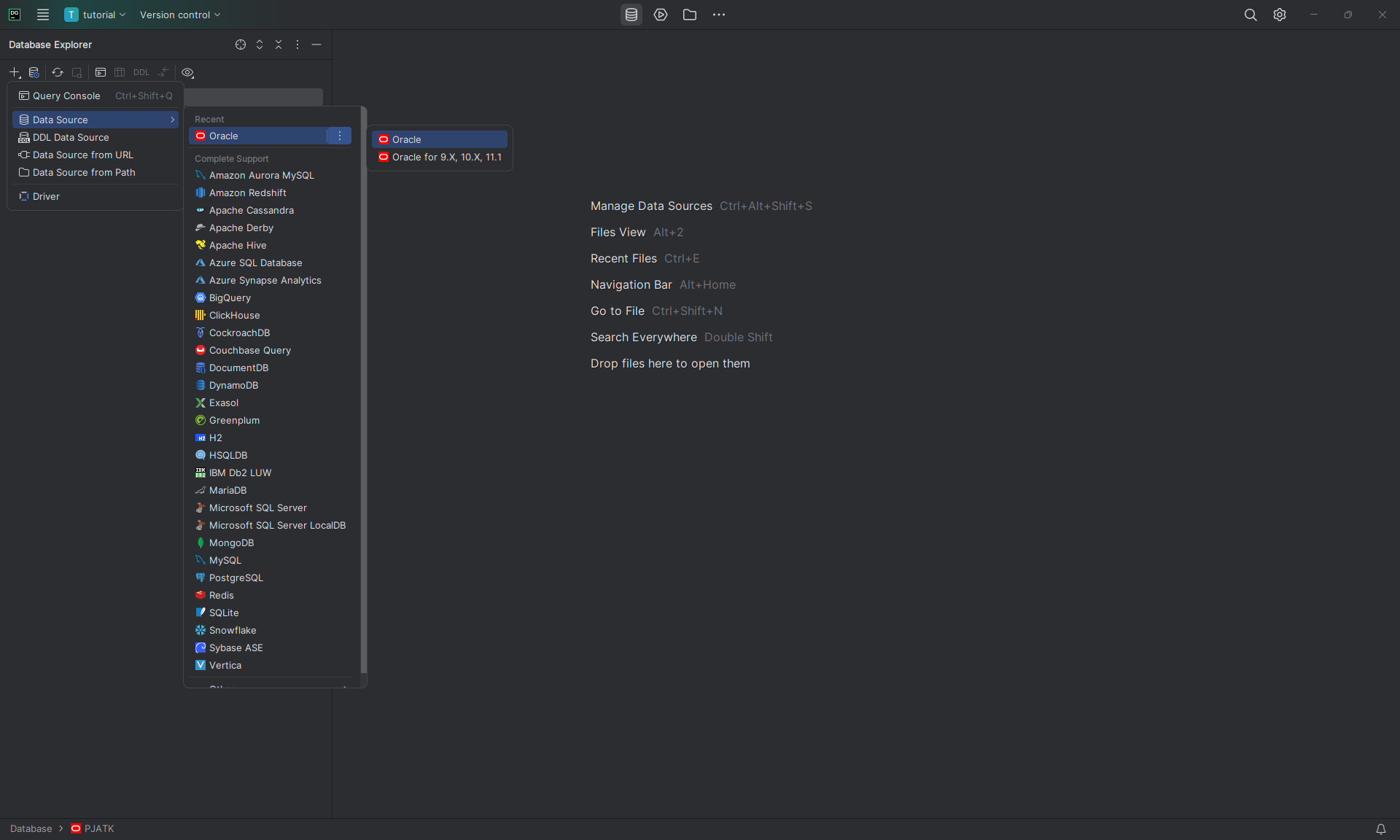The image size is (1400, 840).
Task: Click the data source list scrollbar
Action: tap(363, 390)
